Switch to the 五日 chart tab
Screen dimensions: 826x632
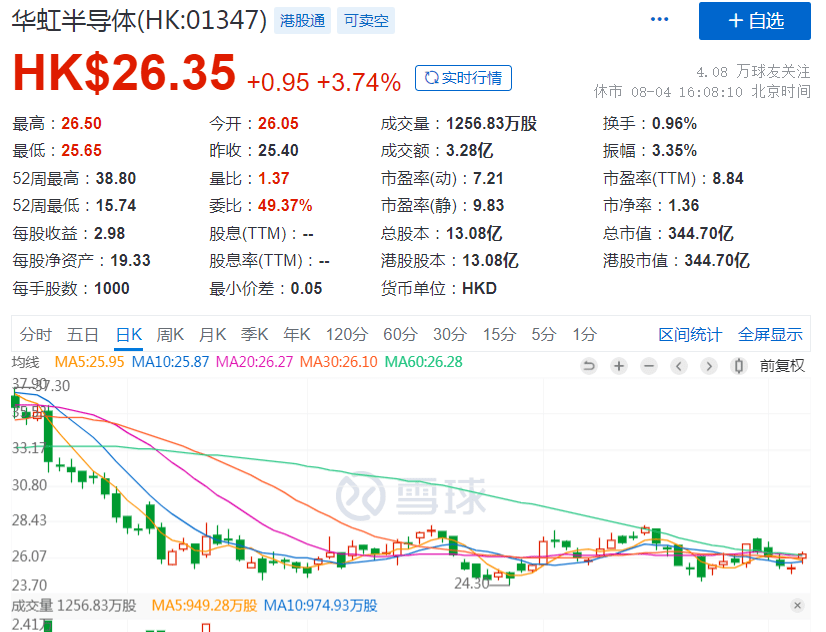(x=83, y=334)
